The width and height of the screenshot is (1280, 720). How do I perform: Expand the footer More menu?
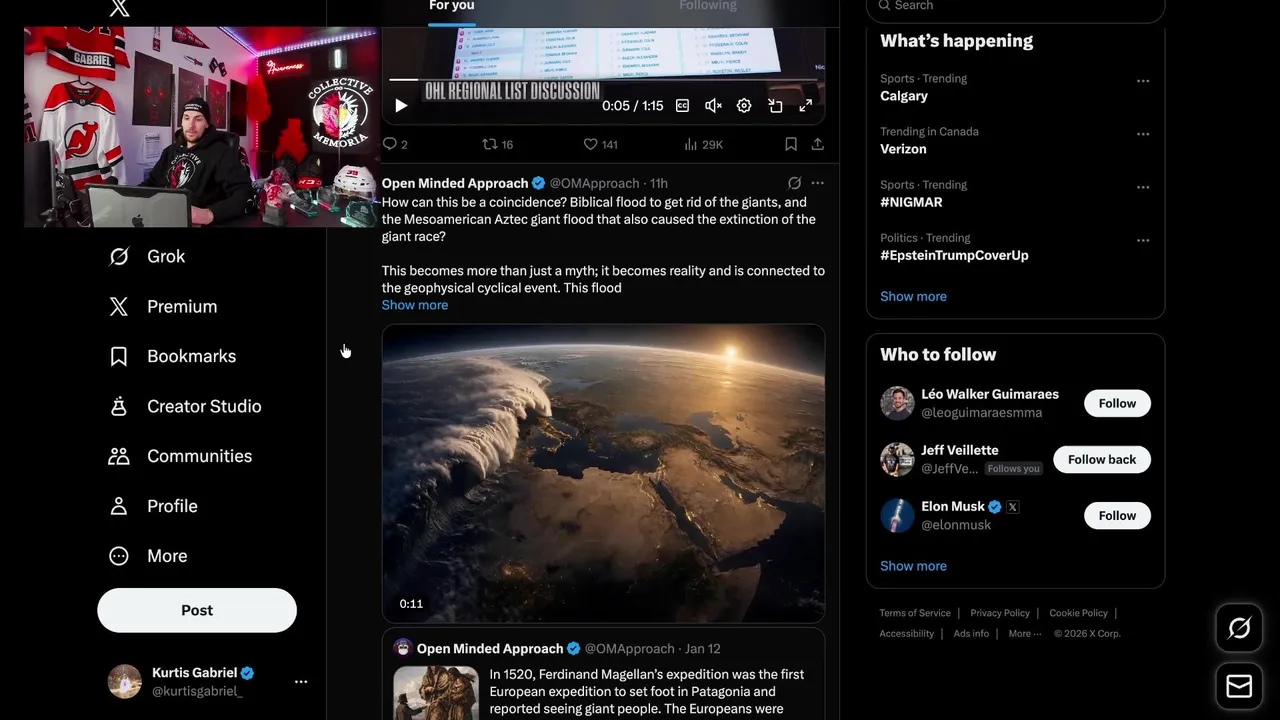[1025, 633]
